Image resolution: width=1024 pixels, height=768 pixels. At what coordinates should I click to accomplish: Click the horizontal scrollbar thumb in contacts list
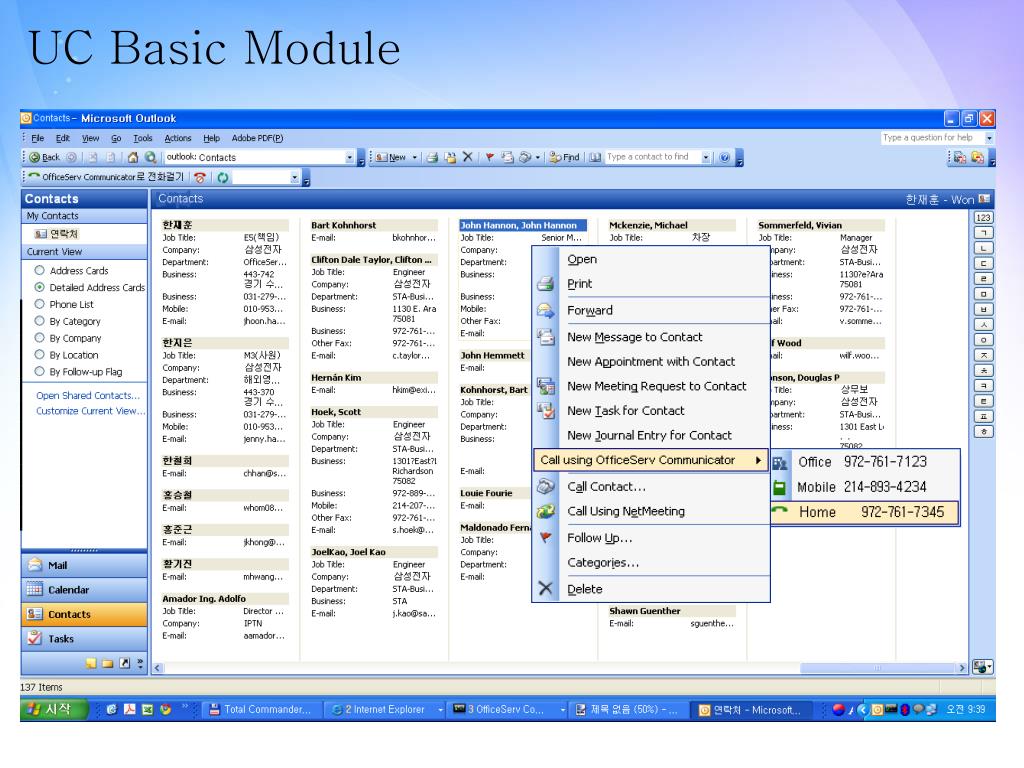click(878, 668)
